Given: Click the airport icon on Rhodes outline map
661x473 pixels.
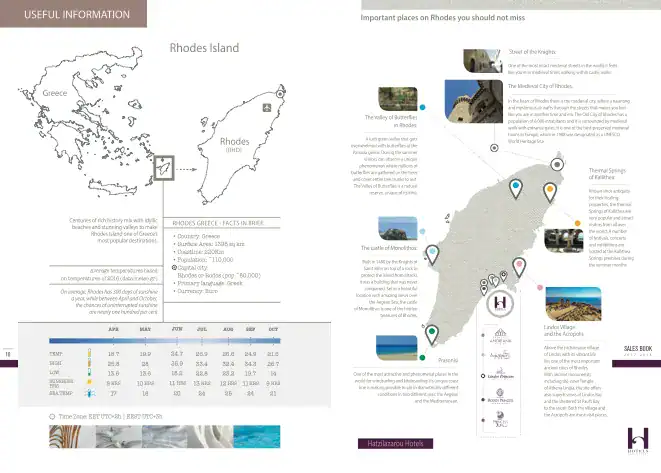Looking at the screenshot, I should tap(267, 108).
